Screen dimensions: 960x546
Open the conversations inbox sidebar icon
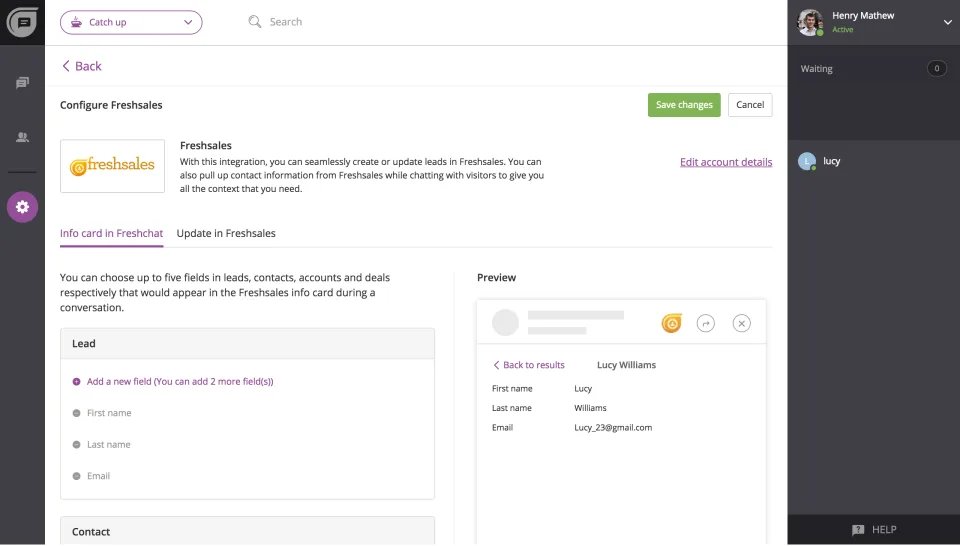tap(22, 83)
